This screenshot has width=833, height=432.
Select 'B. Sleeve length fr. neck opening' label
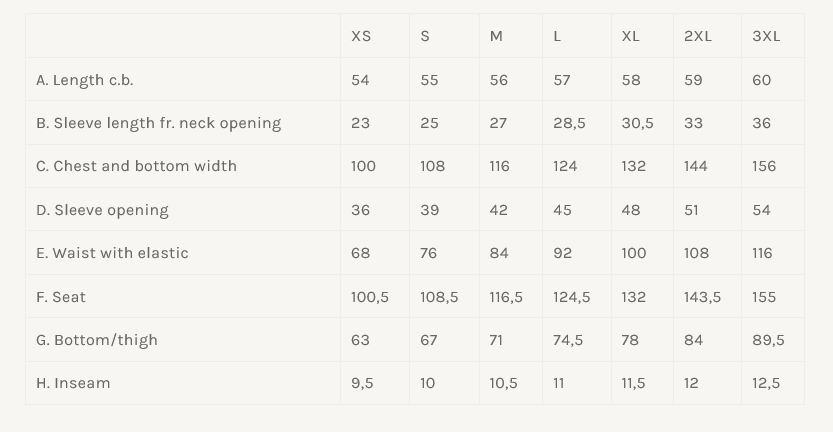pyautogui.click(x=158, y=123)
